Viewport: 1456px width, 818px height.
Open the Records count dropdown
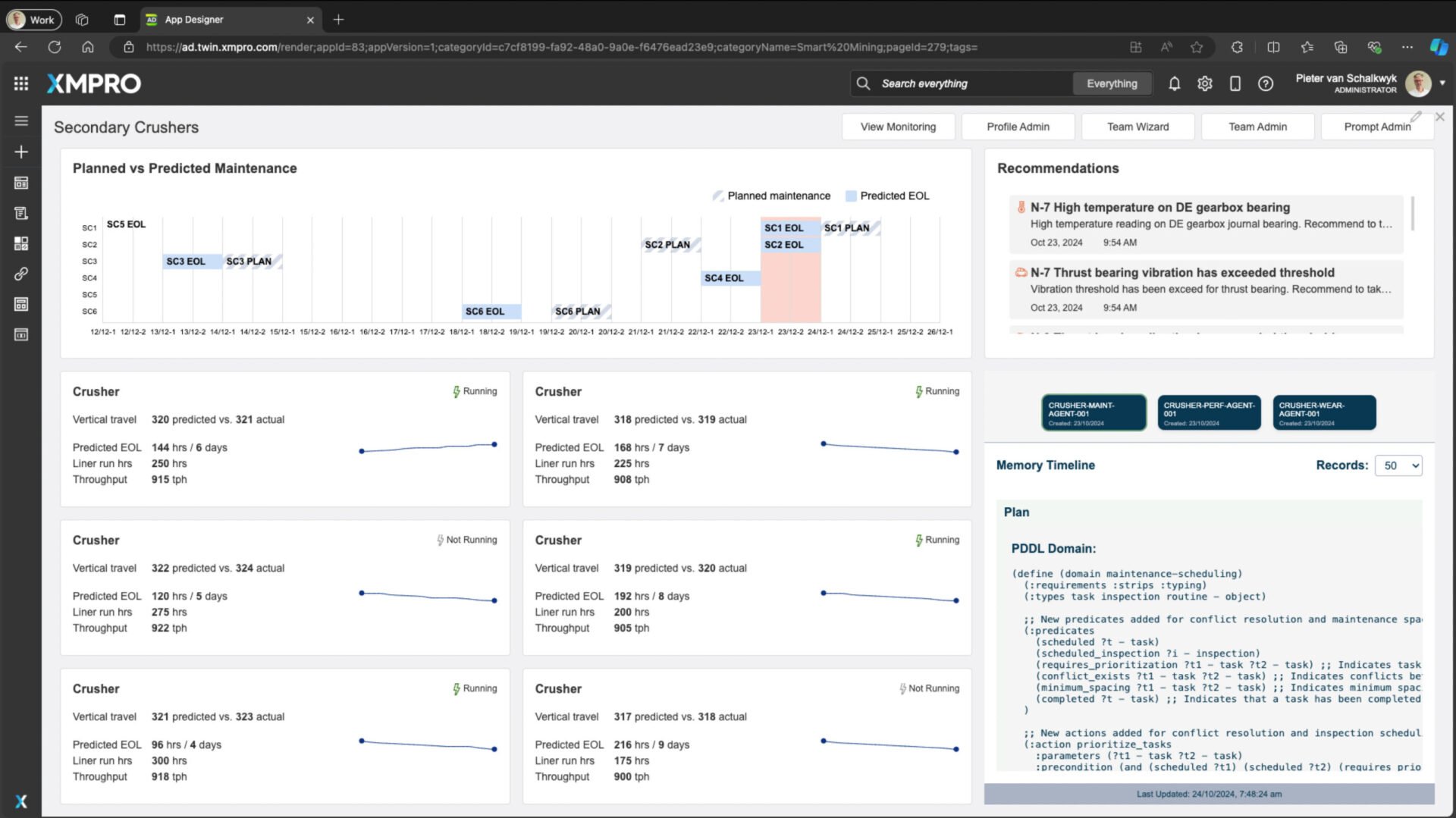(1398, 465)
